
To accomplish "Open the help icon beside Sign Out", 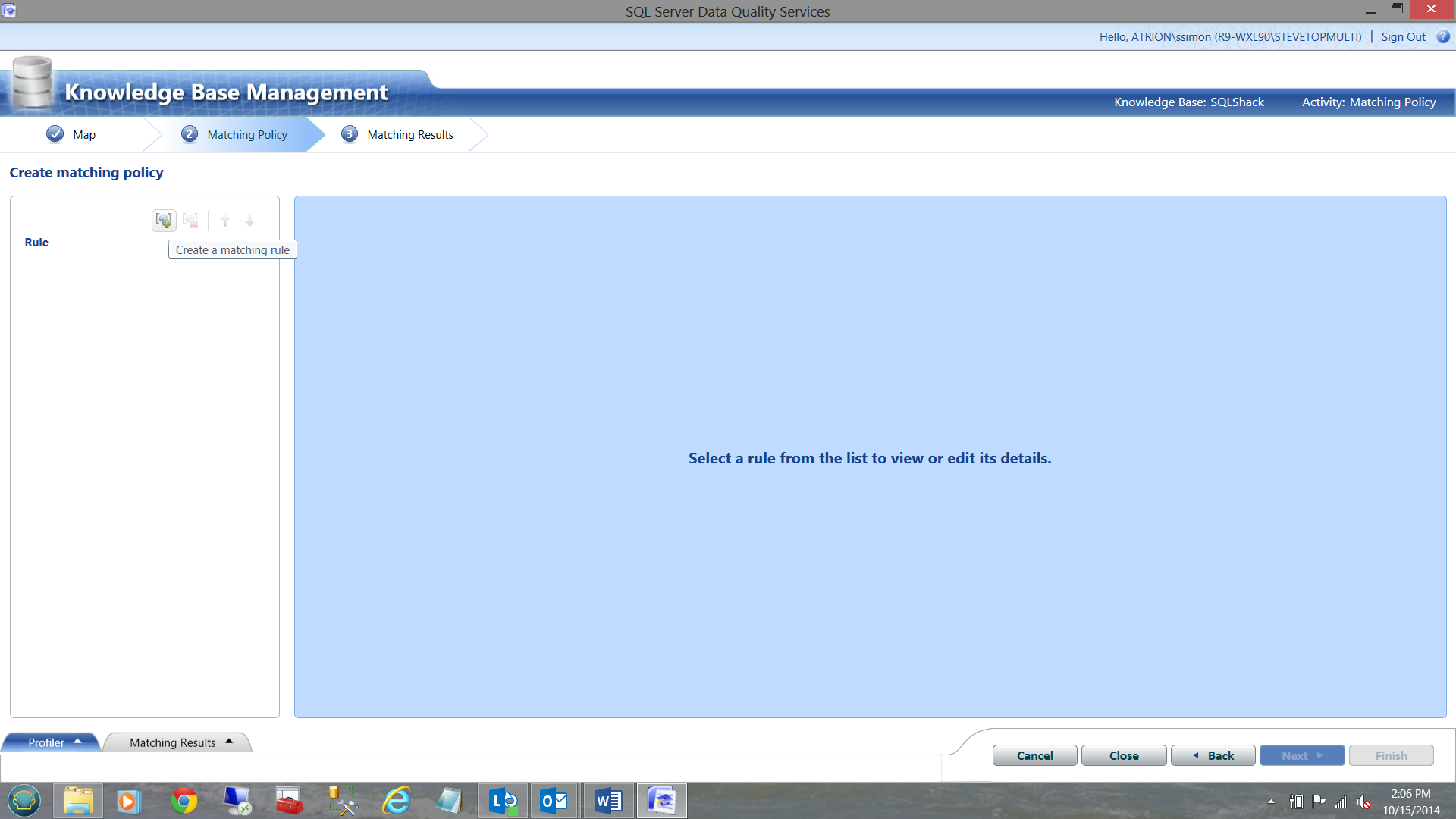I will [x=1442, y=36].
